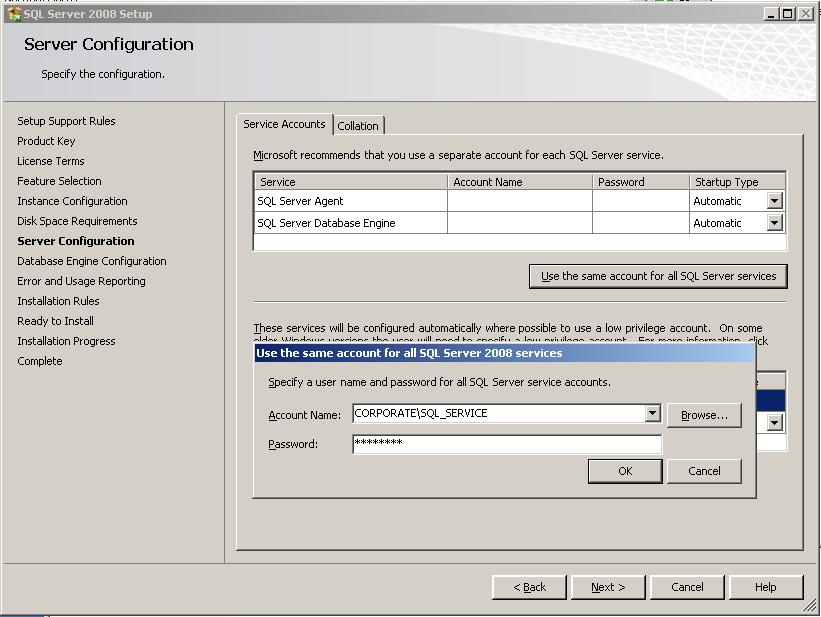The image size is (821, 617).
Task: Click the Password column header
Action: (x=641, y=182)
